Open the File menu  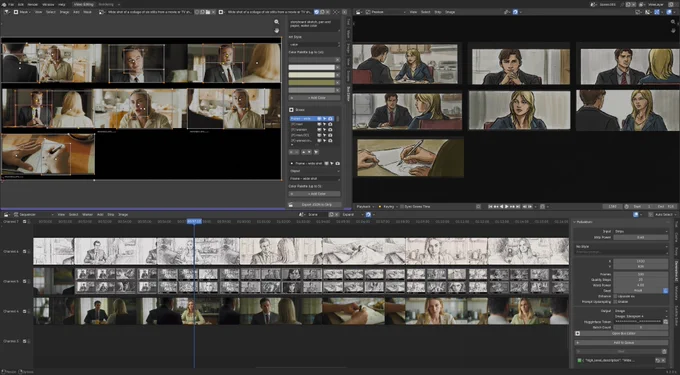[11, 4]
